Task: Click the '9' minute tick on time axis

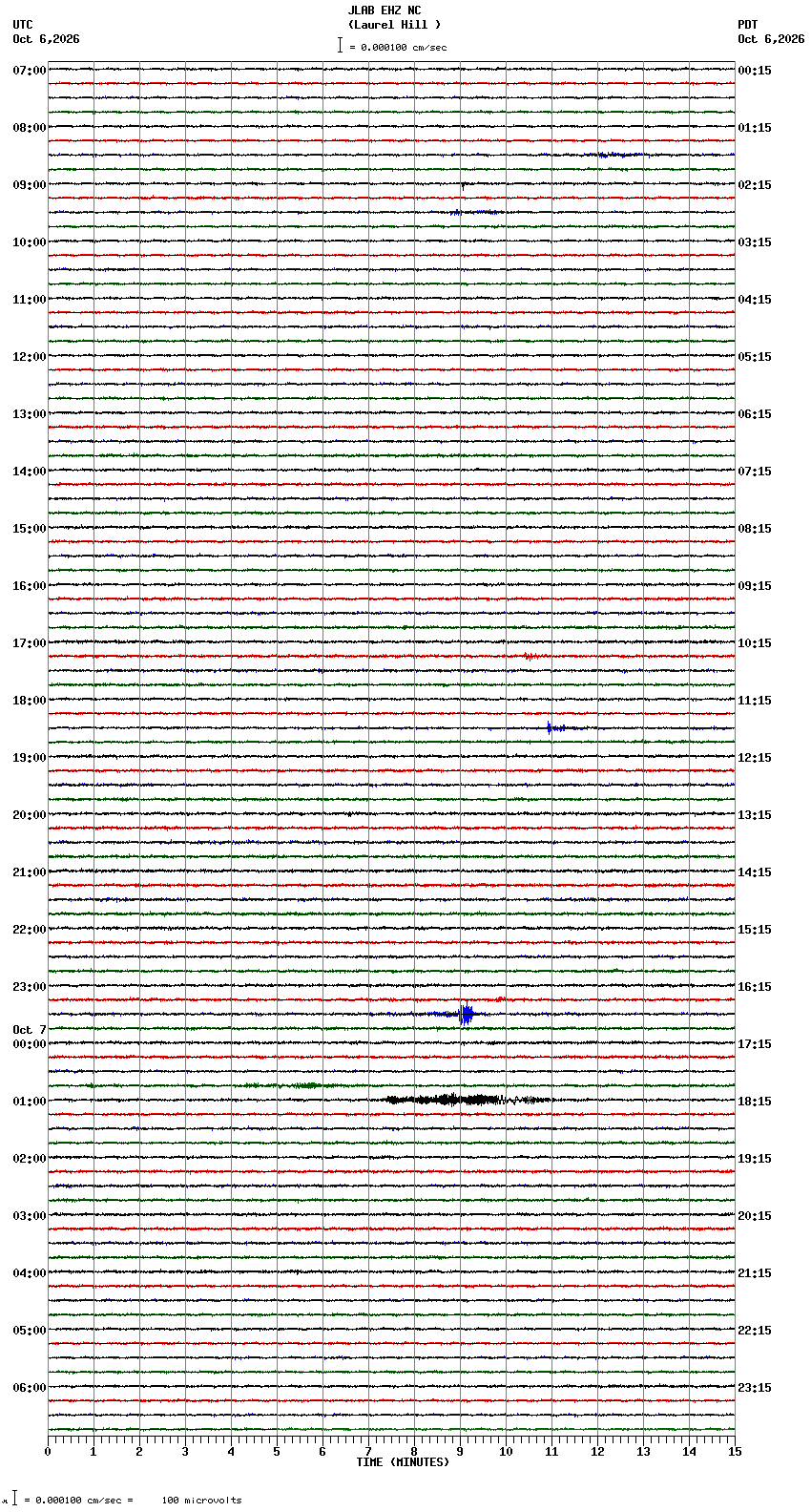Action: click(460, 1452)
